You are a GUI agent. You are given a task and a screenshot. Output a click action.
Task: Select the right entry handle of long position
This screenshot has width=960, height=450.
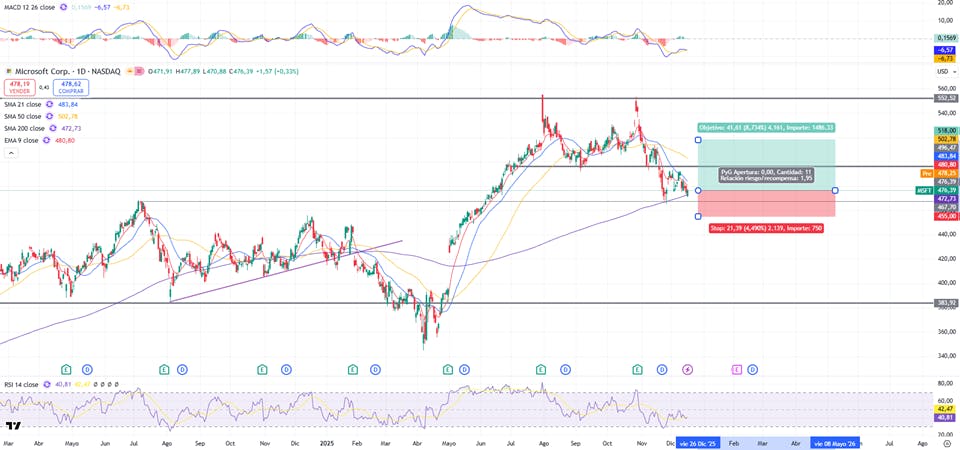pos(835,190)
